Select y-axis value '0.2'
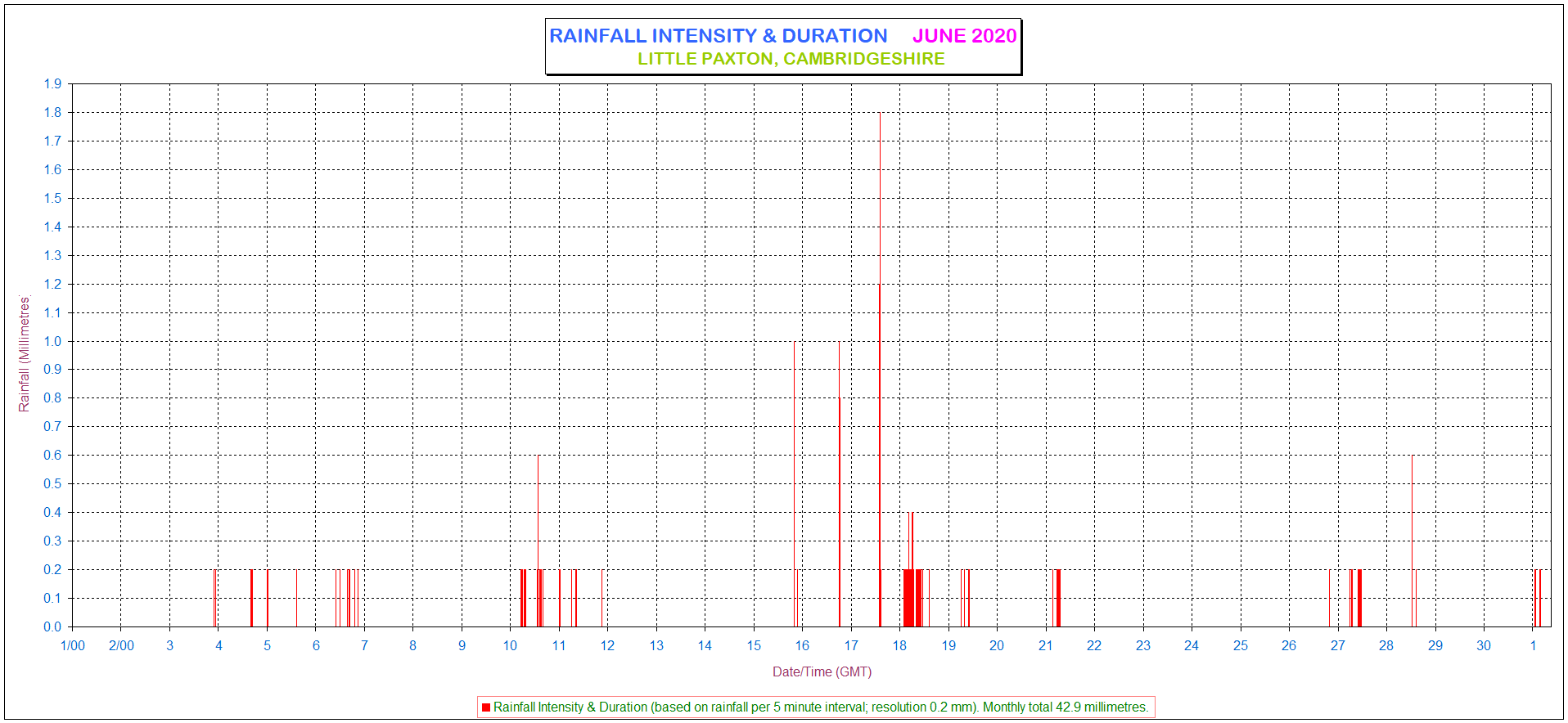1568x723 pixels. pos(52,569)
